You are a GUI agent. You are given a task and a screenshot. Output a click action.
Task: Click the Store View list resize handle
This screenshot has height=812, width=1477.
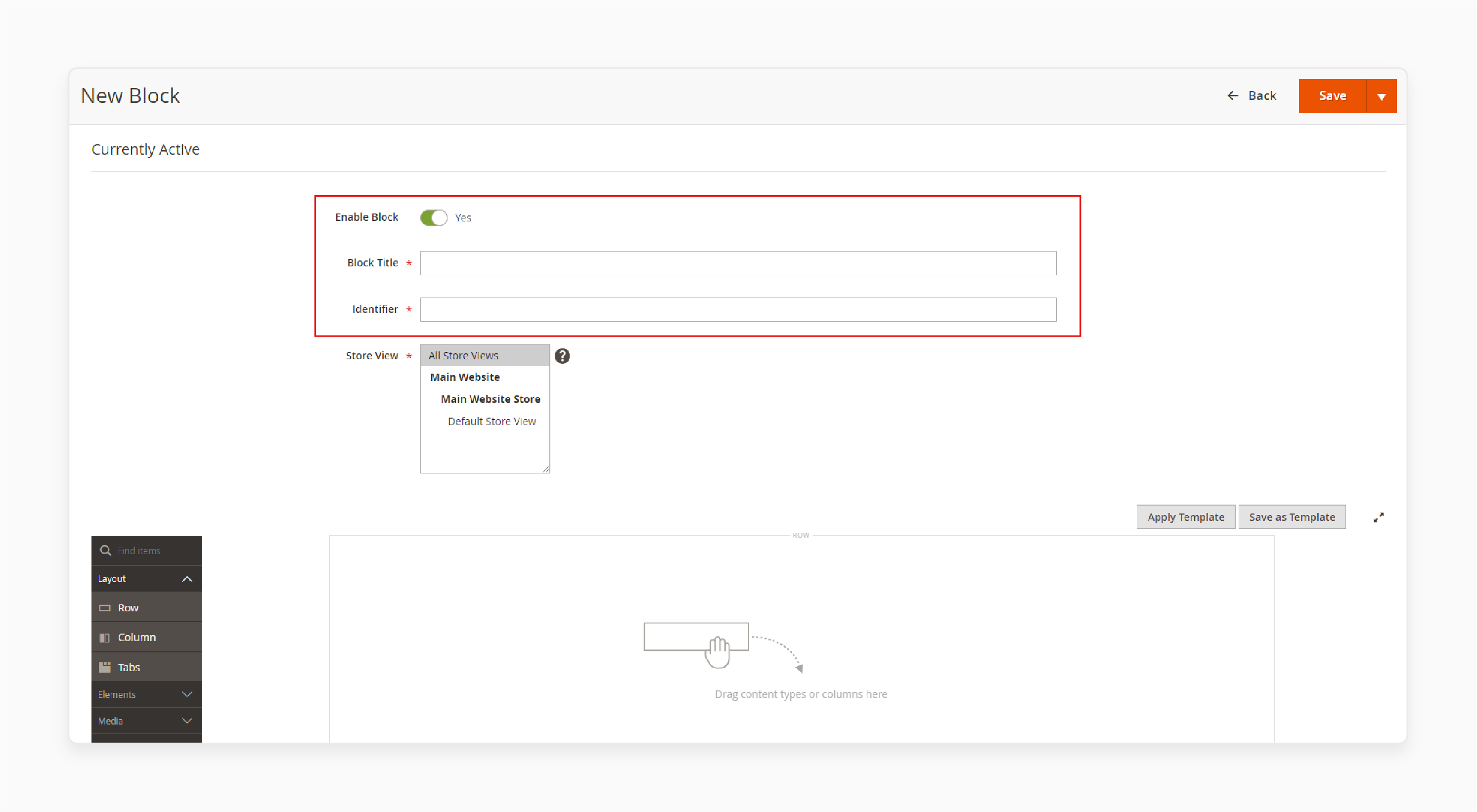click(545, 469)
